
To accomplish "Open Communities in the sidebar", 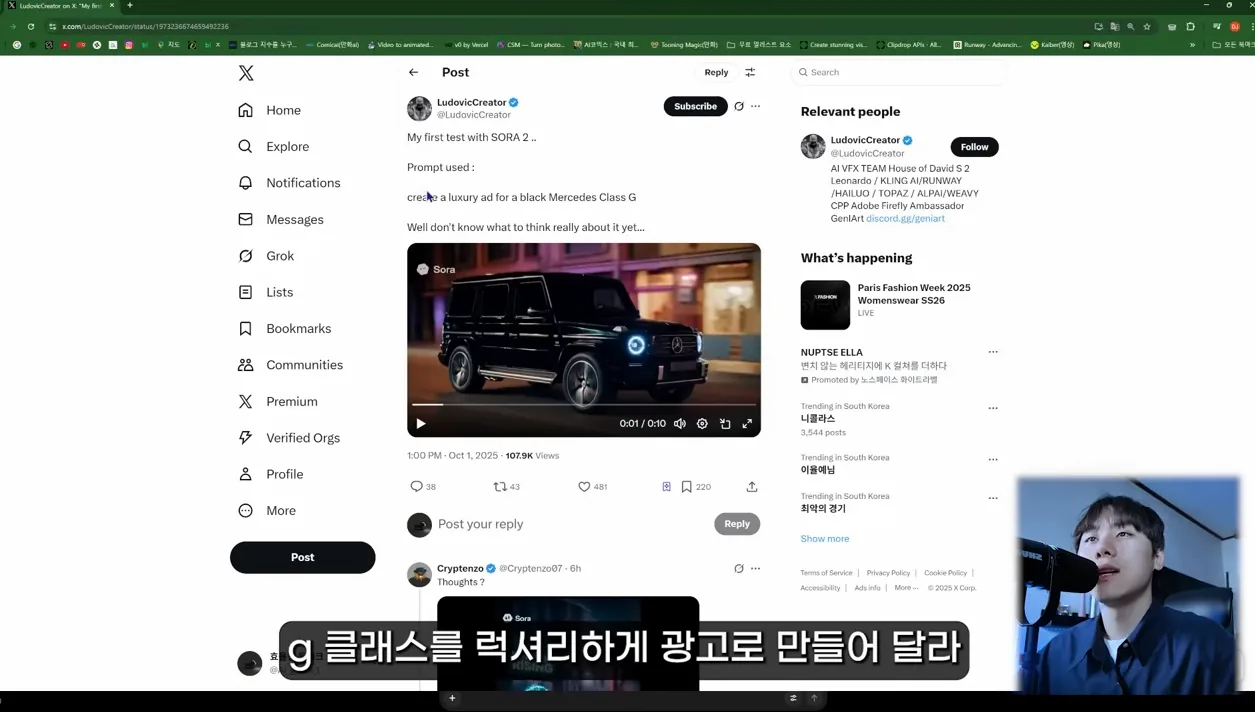I will coord(290,365).
